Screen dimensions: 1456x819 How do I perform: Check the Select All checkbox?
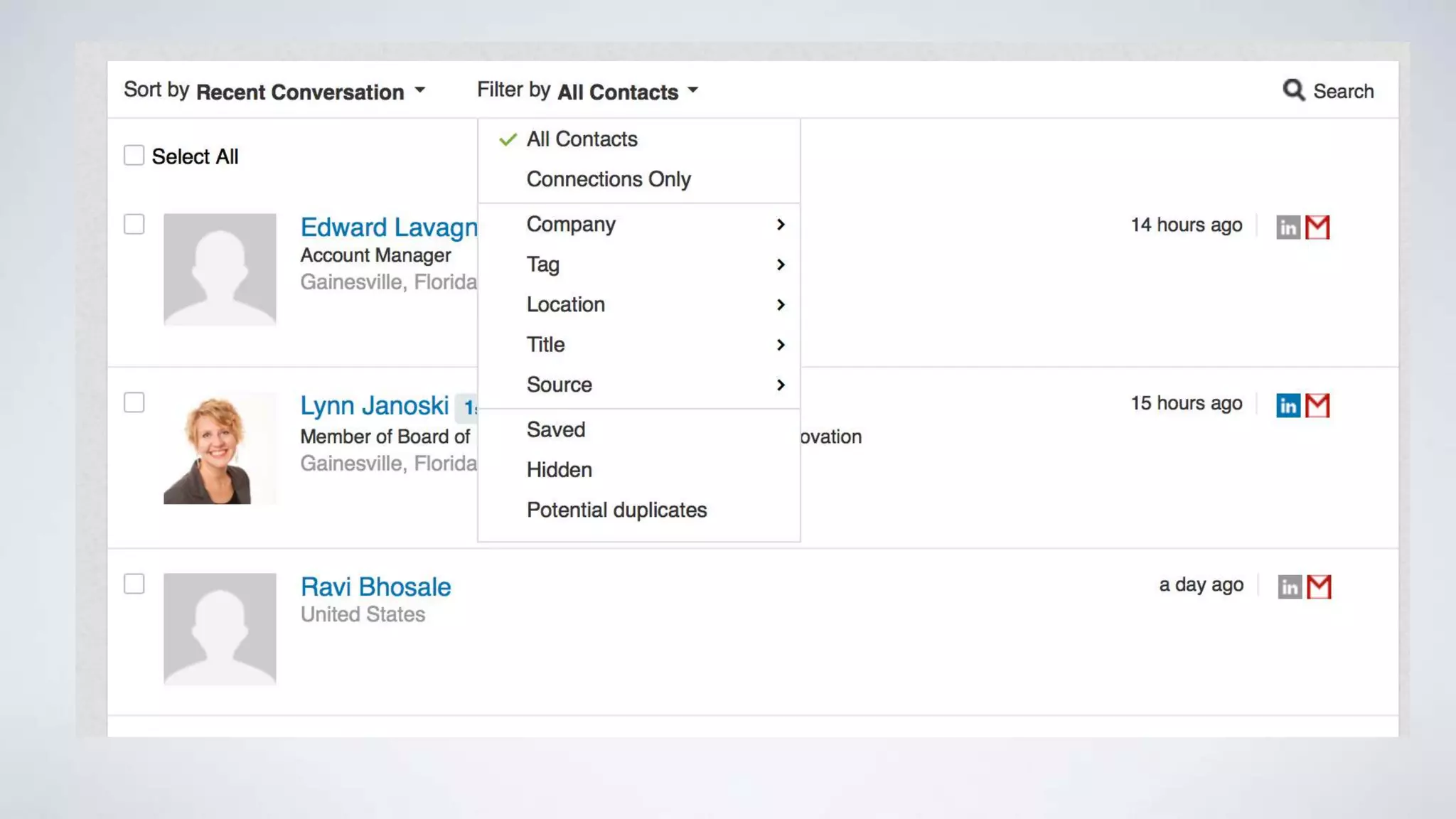(x=134, y=155)
